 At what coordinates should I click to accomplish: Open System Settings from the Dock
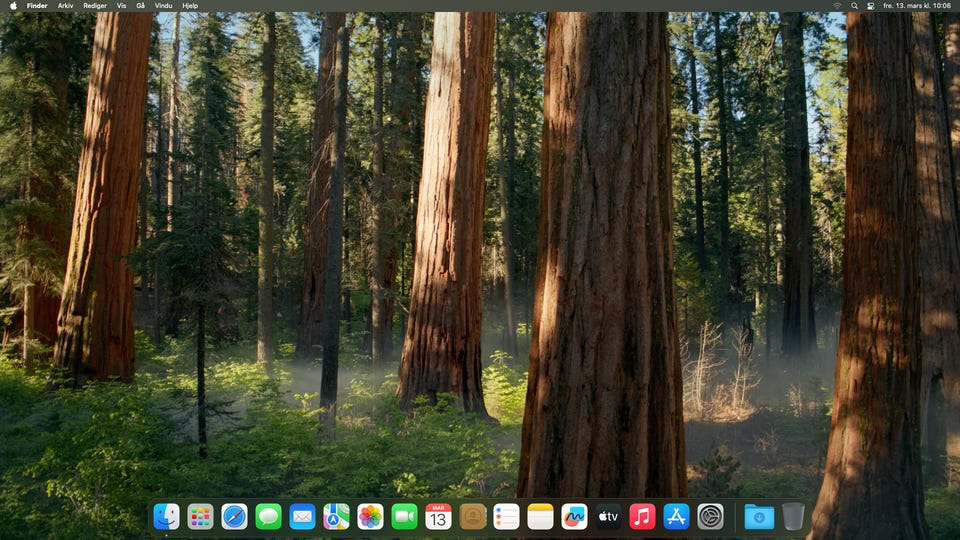(x=710, y=516)
